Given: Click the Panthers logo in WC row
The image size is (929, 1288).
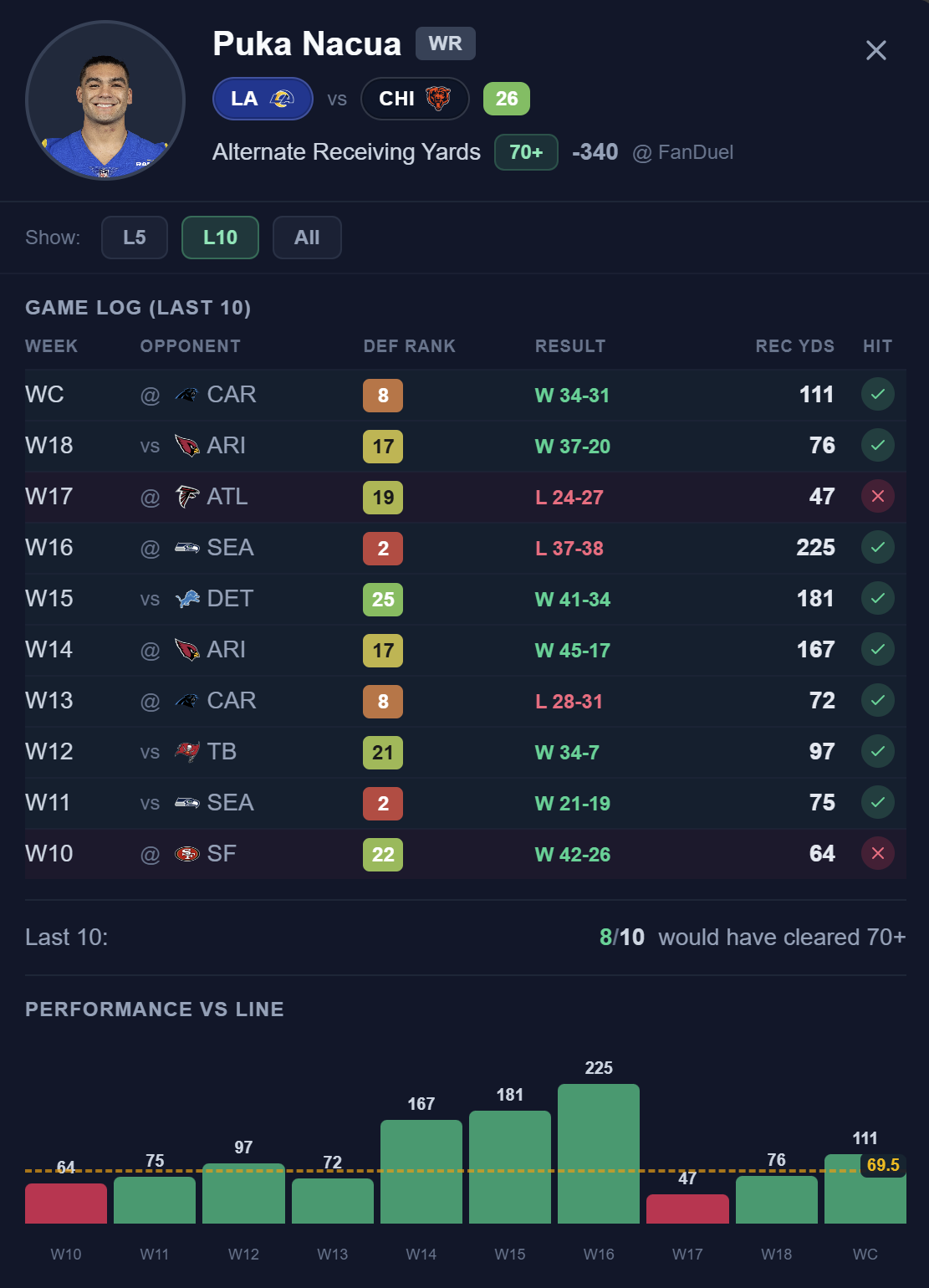Looking at the screenshot, I should (186, 395).
